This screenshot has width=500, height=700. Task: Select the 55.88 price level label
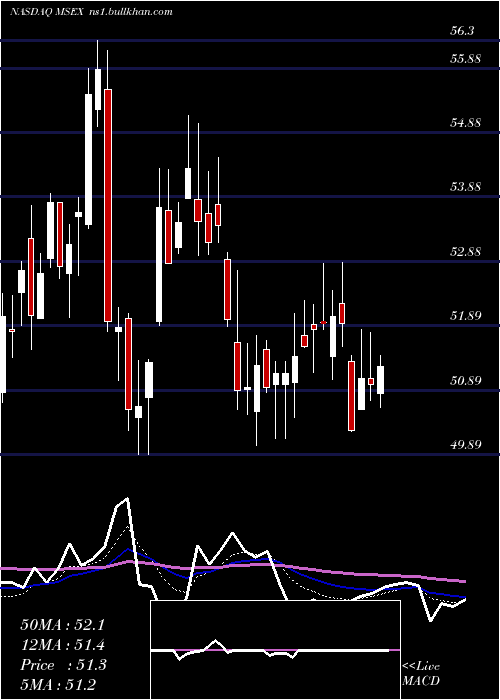click(466, 58)
